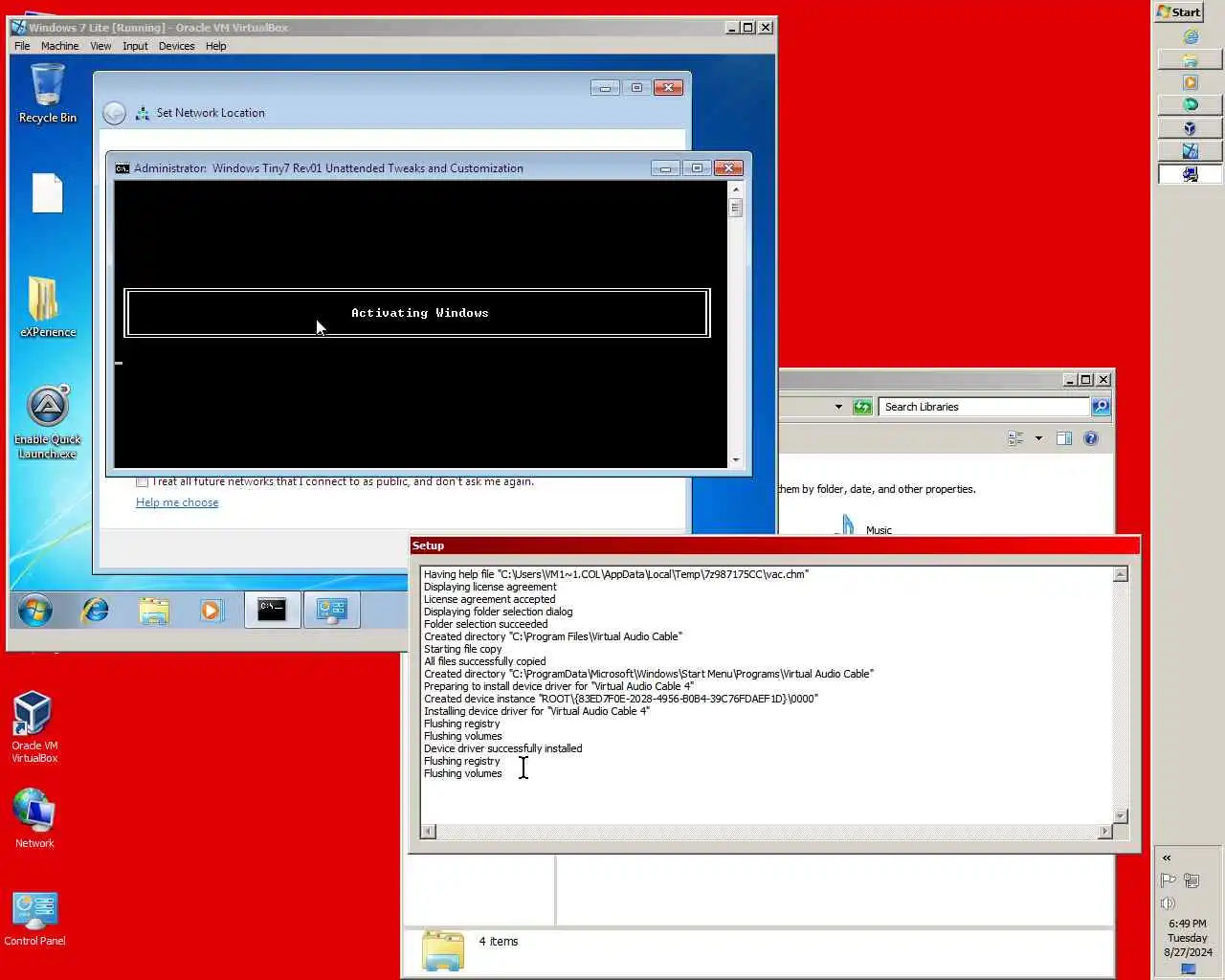Toggle the preview pane icon in Libraries
This screenshot has height=980, width=1225.
(1064, 438)
